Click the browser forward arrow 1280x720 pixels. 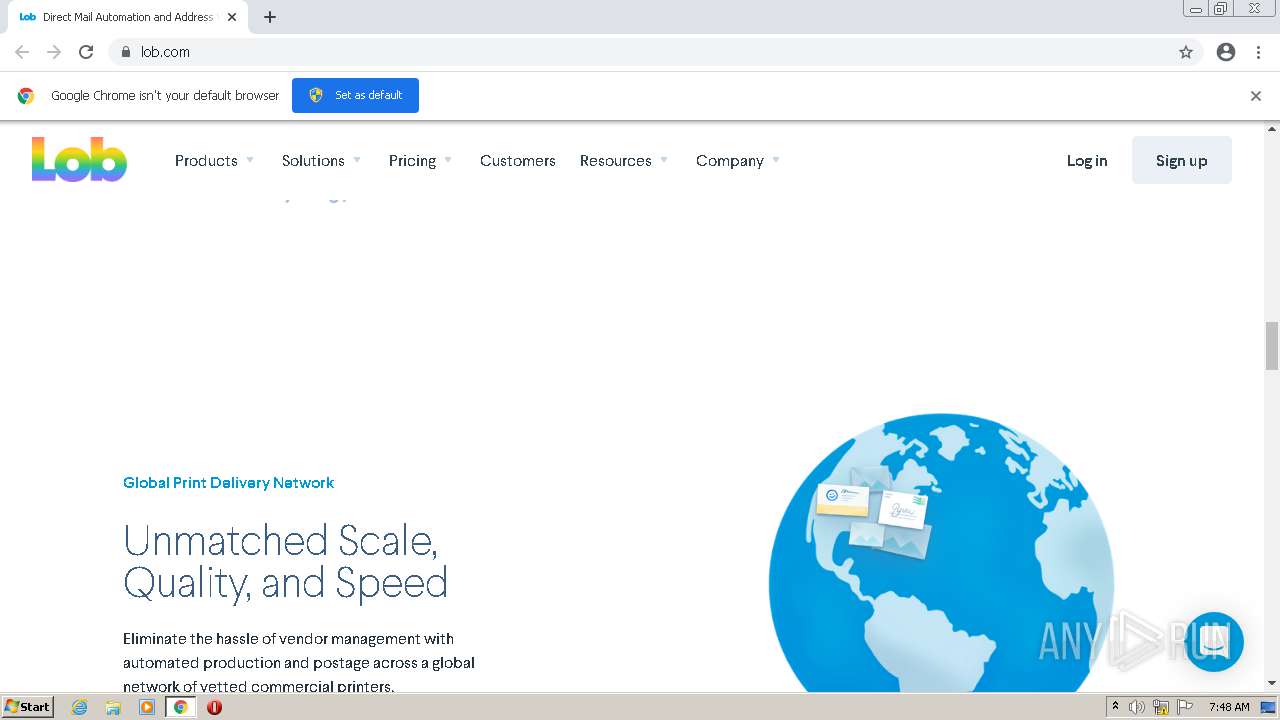[54, 52]
